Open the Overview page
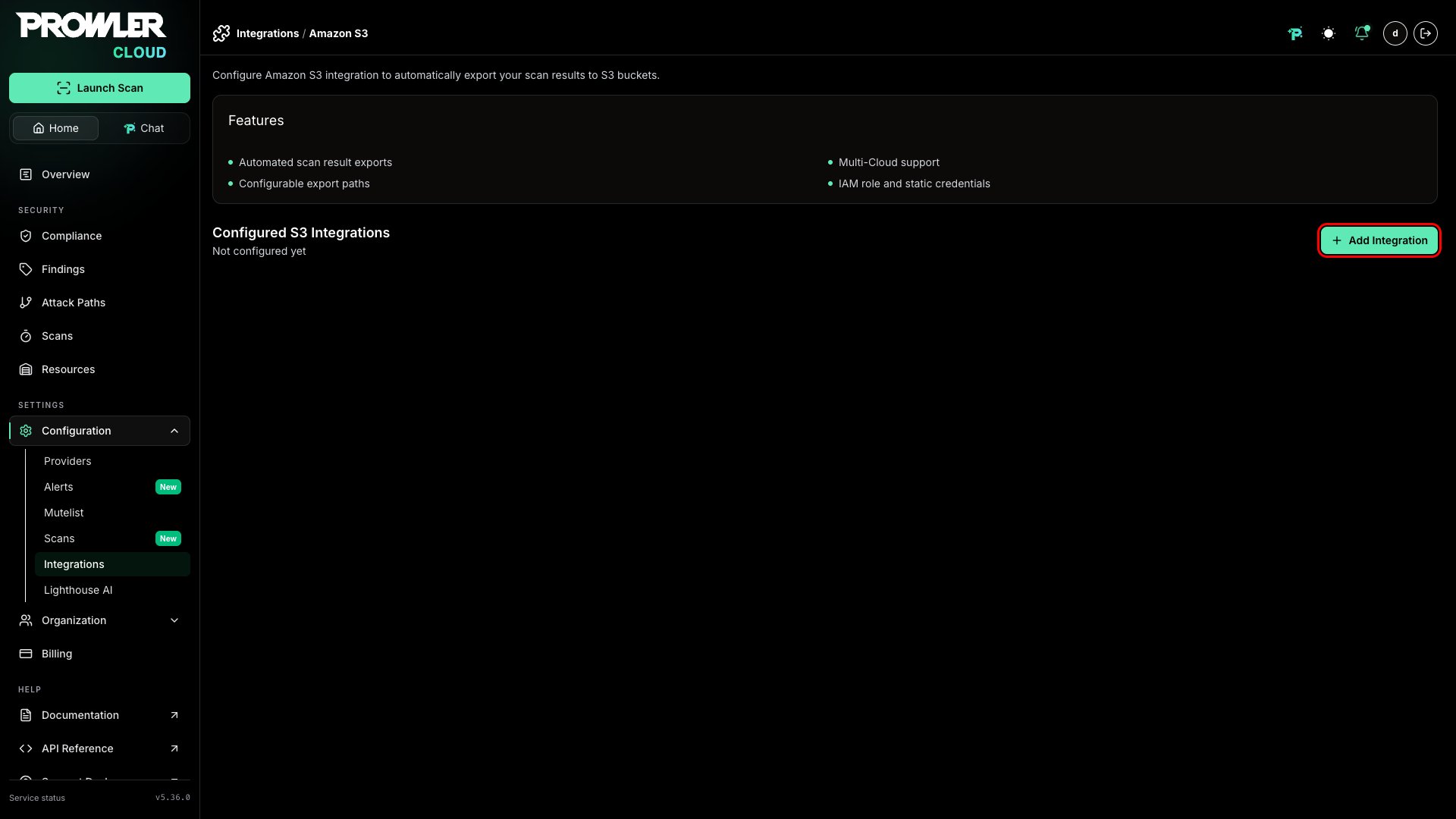The width and height of the screenshot is (1456, 819). pos(99,174)
